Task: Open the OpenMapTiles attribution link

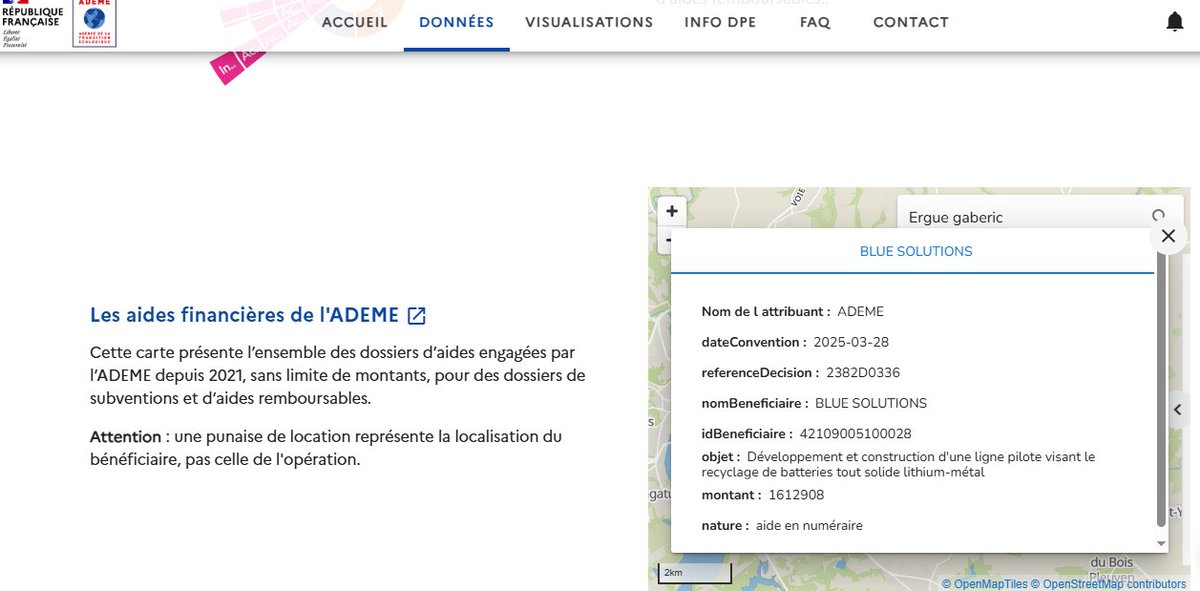Action: coord(984,583)
